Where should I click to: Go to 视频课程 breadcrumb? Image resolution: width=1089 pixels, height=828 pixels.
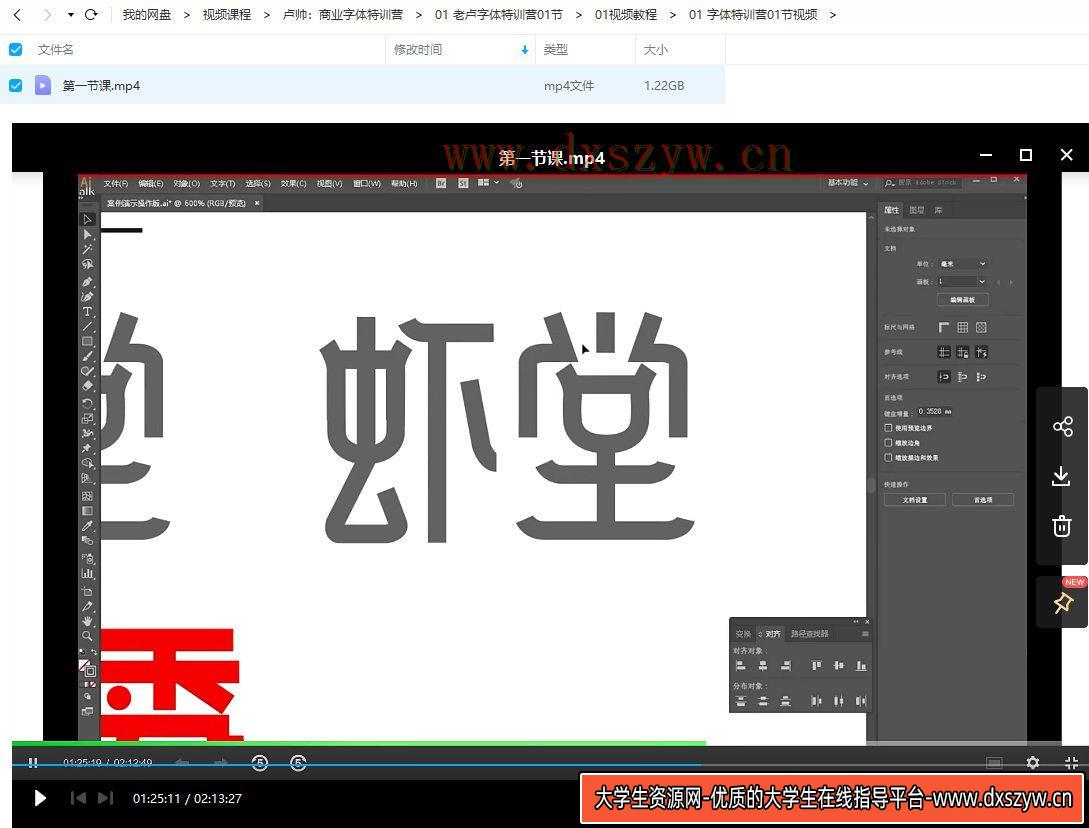pos(226,15)
